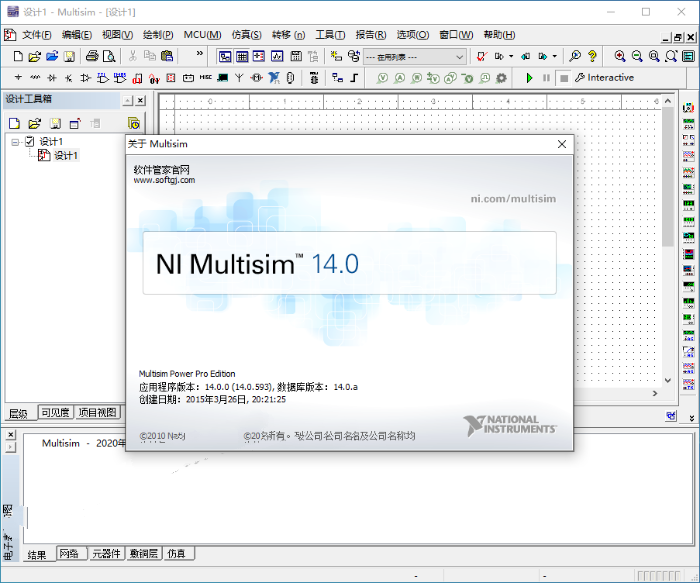The image size is (700, 583).
Task: Expand instruments toolbar chevron at bottom right
Action: 692,418
